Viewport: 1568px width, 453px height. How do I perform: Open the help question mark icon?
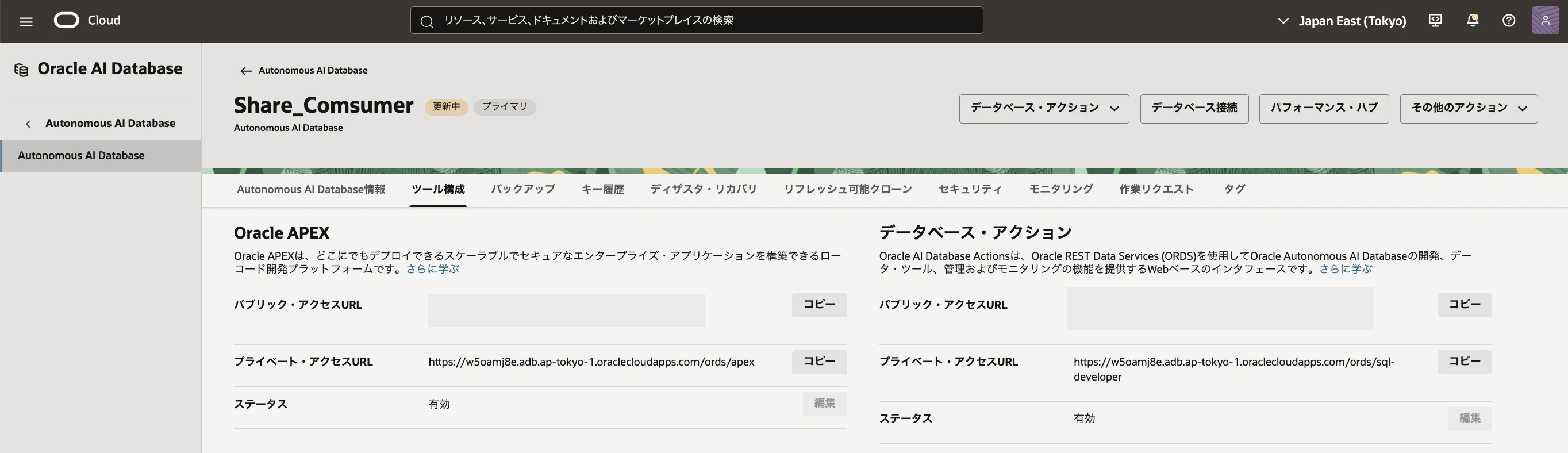1508,21
